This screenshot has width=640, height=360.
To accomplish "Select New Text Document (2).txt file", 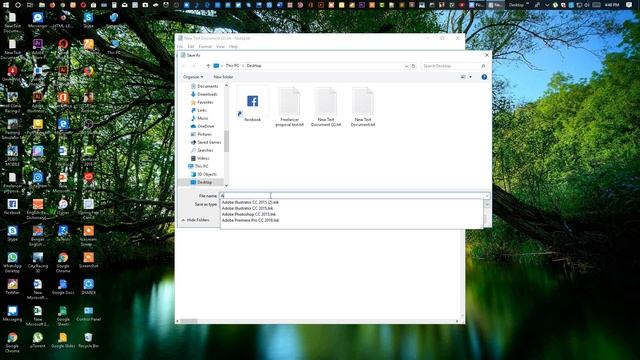I will (326, 107).
